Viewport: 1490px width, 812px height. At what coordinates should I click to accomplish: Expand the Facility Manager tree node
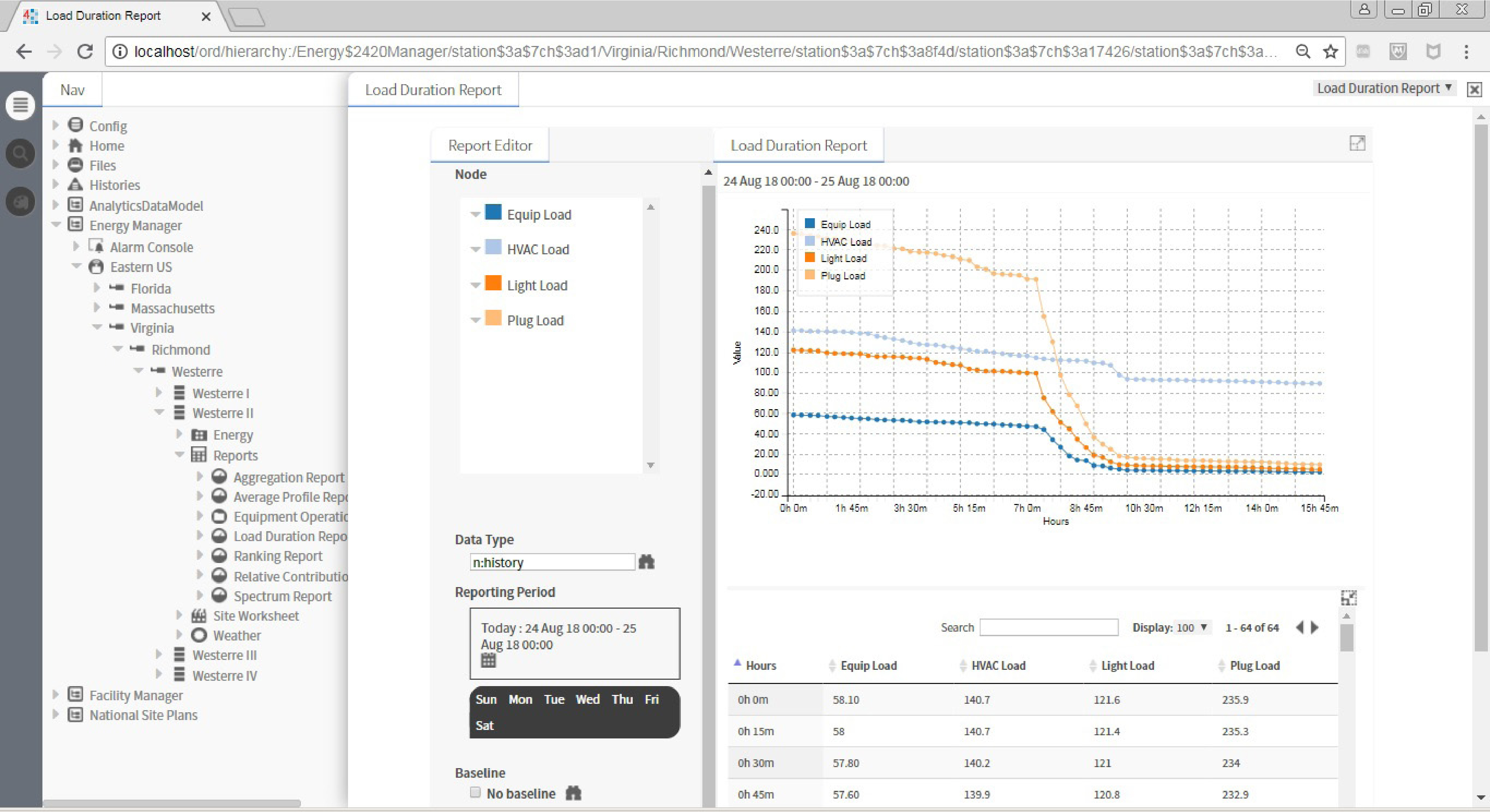(56, 695)
